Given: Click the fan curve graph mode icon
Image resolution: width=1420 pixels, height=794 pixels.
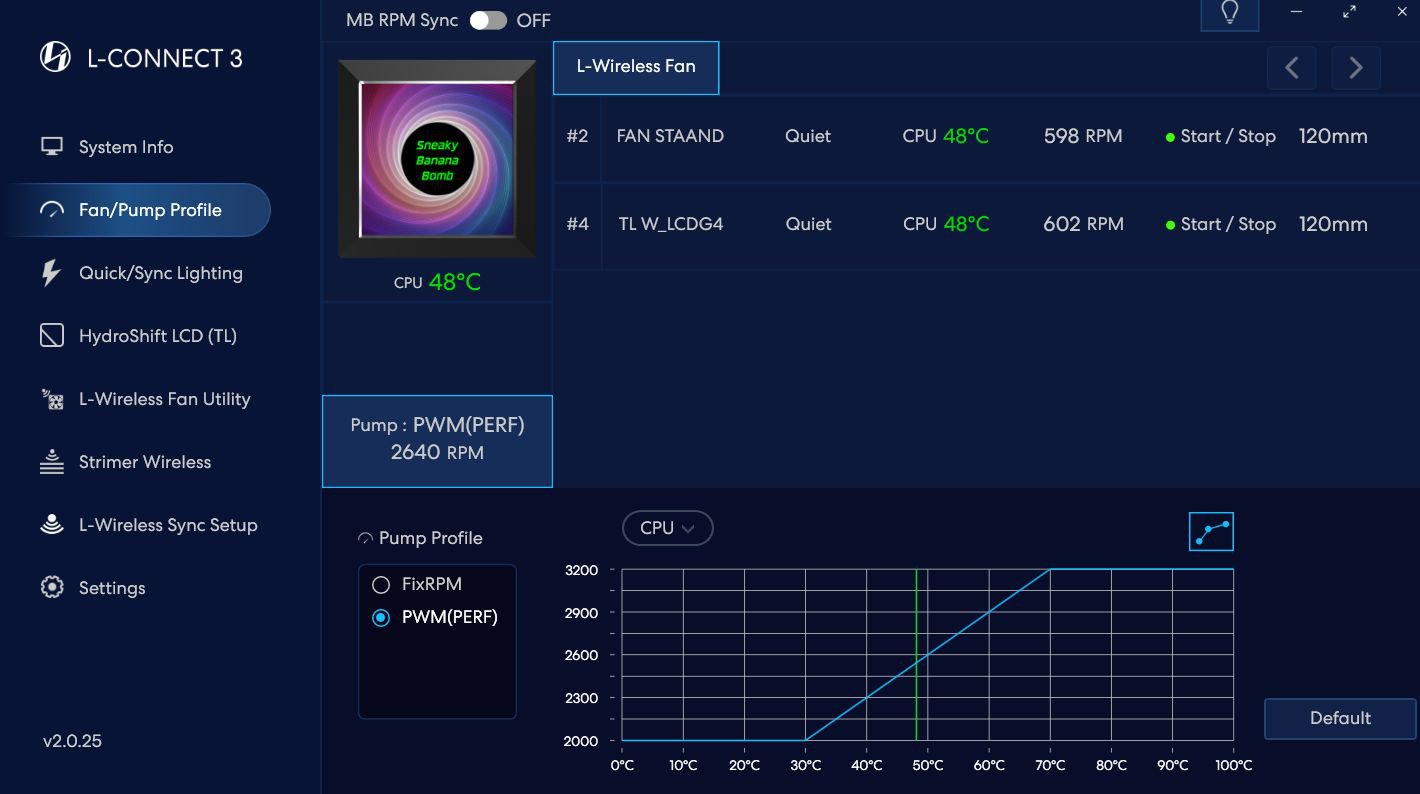Looking at the screenshot, I should click(1211, 531).
